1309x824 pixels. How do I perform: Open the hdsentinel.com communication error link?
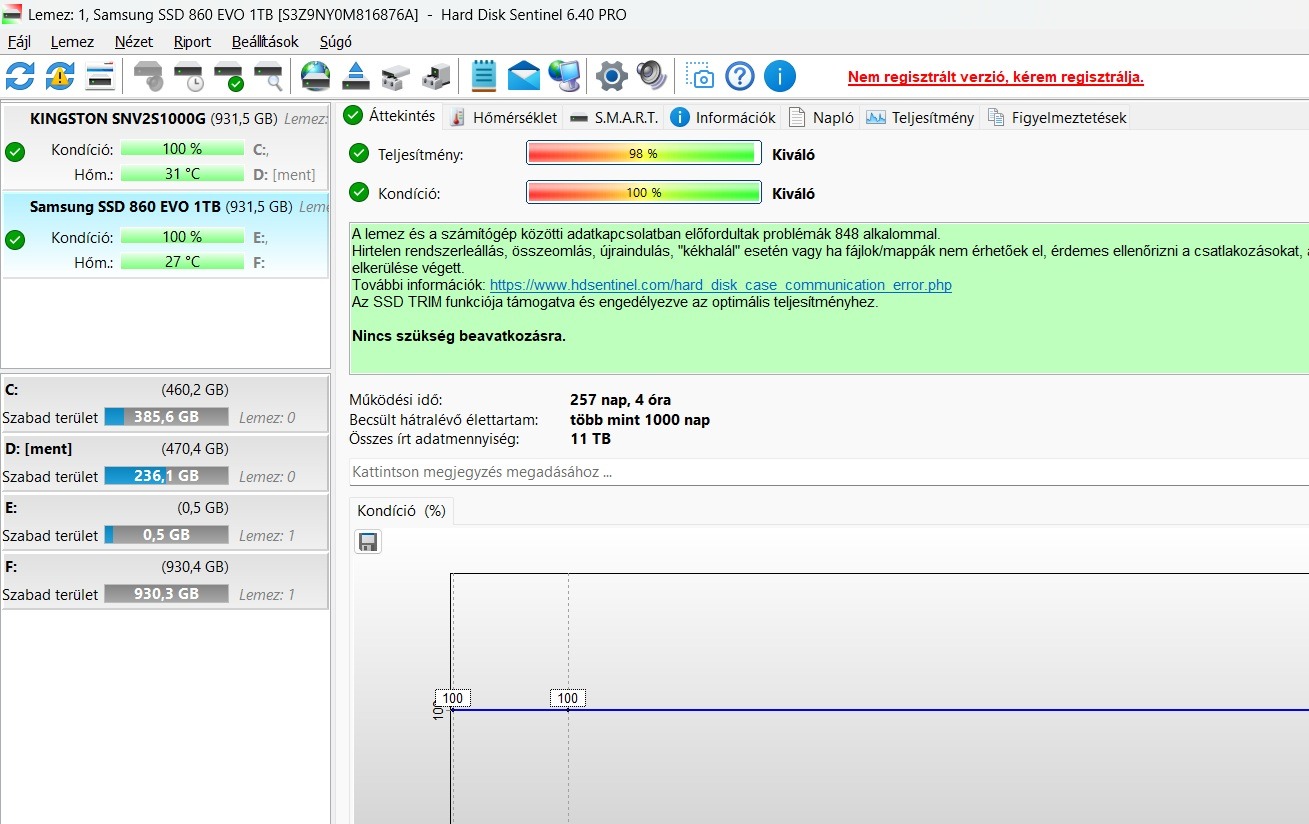tap(721, 285)
